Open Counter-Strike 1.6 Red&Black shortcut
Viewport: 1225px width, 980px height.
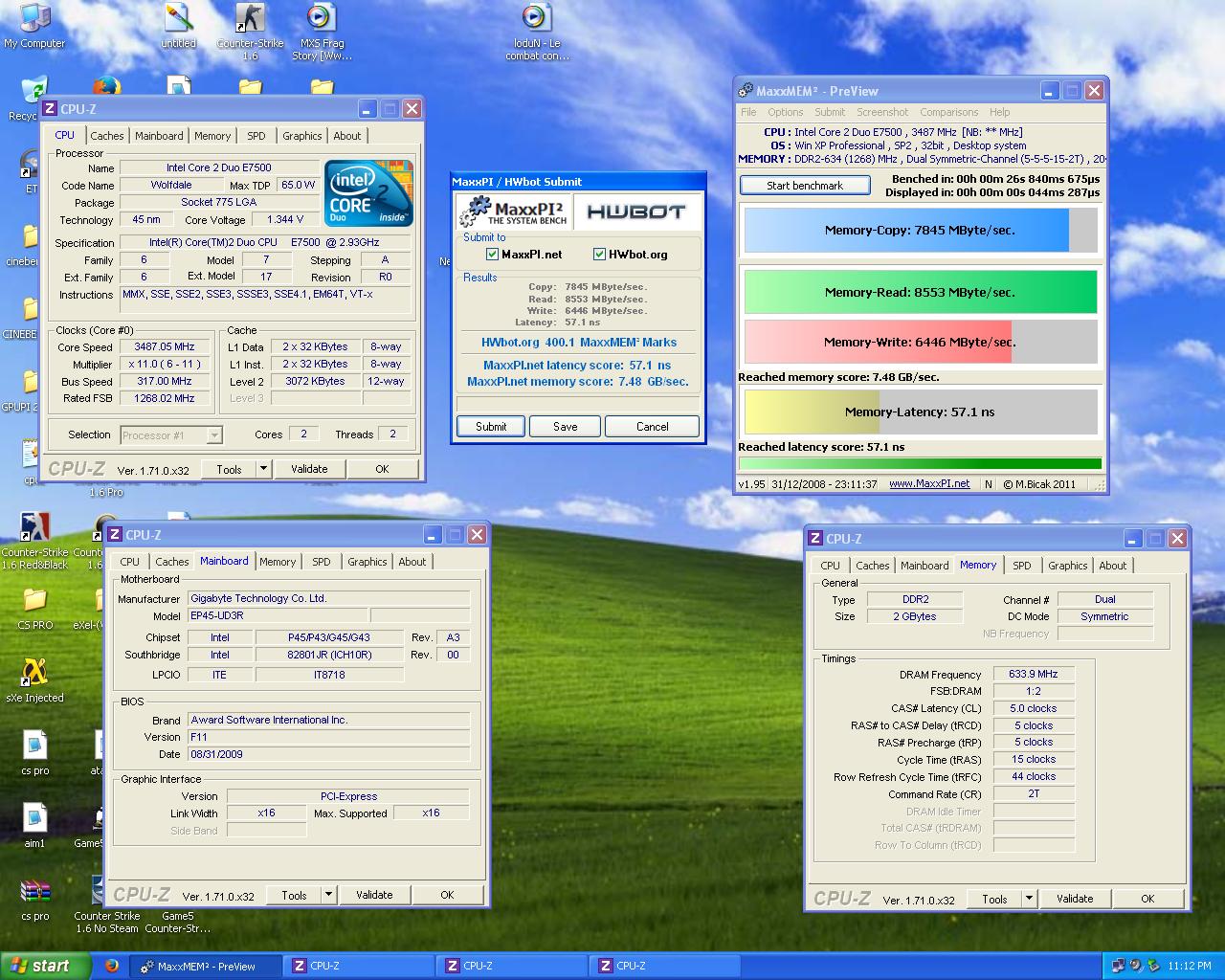34,541
